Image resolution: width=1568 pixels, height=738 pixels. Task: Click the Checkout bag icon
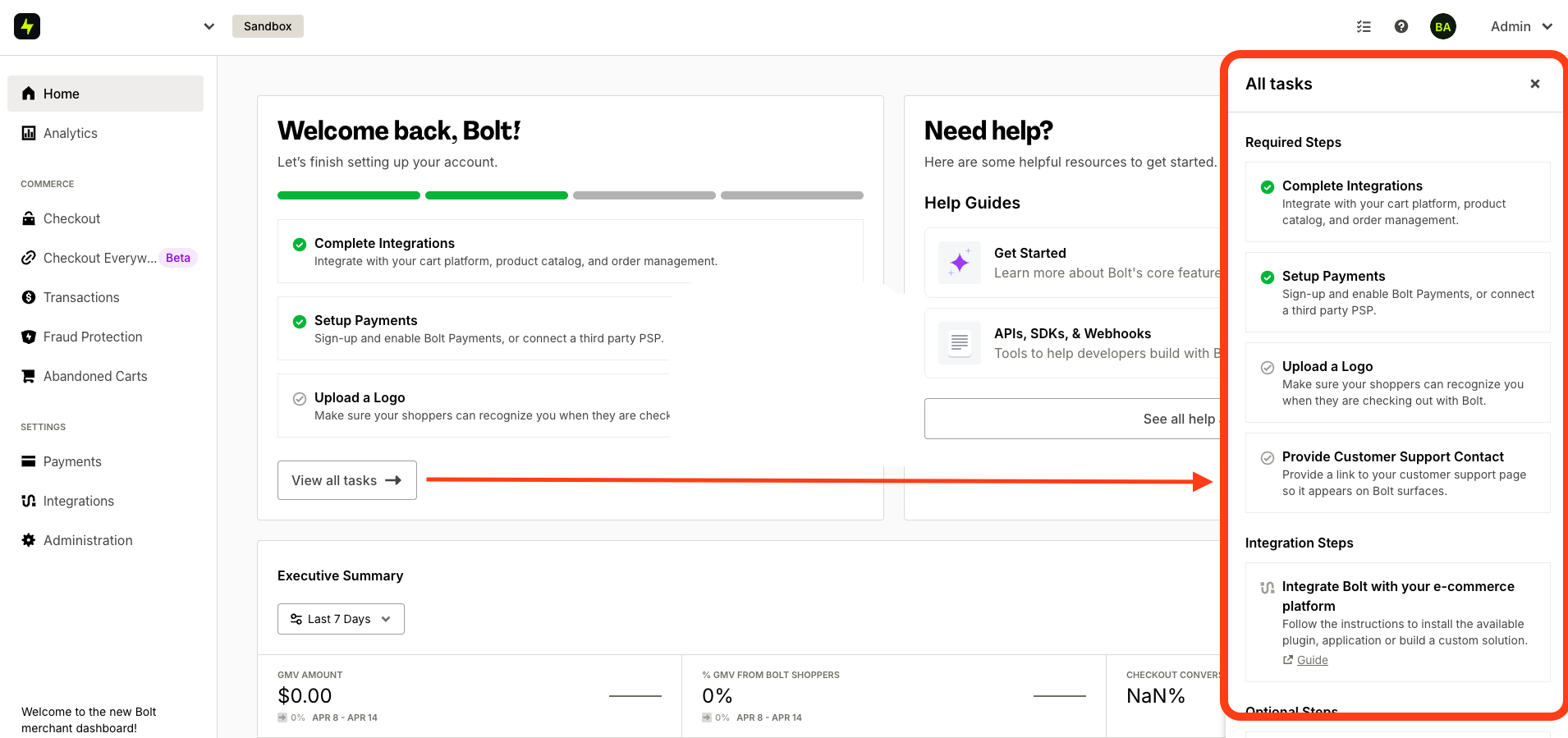[29, 218]
